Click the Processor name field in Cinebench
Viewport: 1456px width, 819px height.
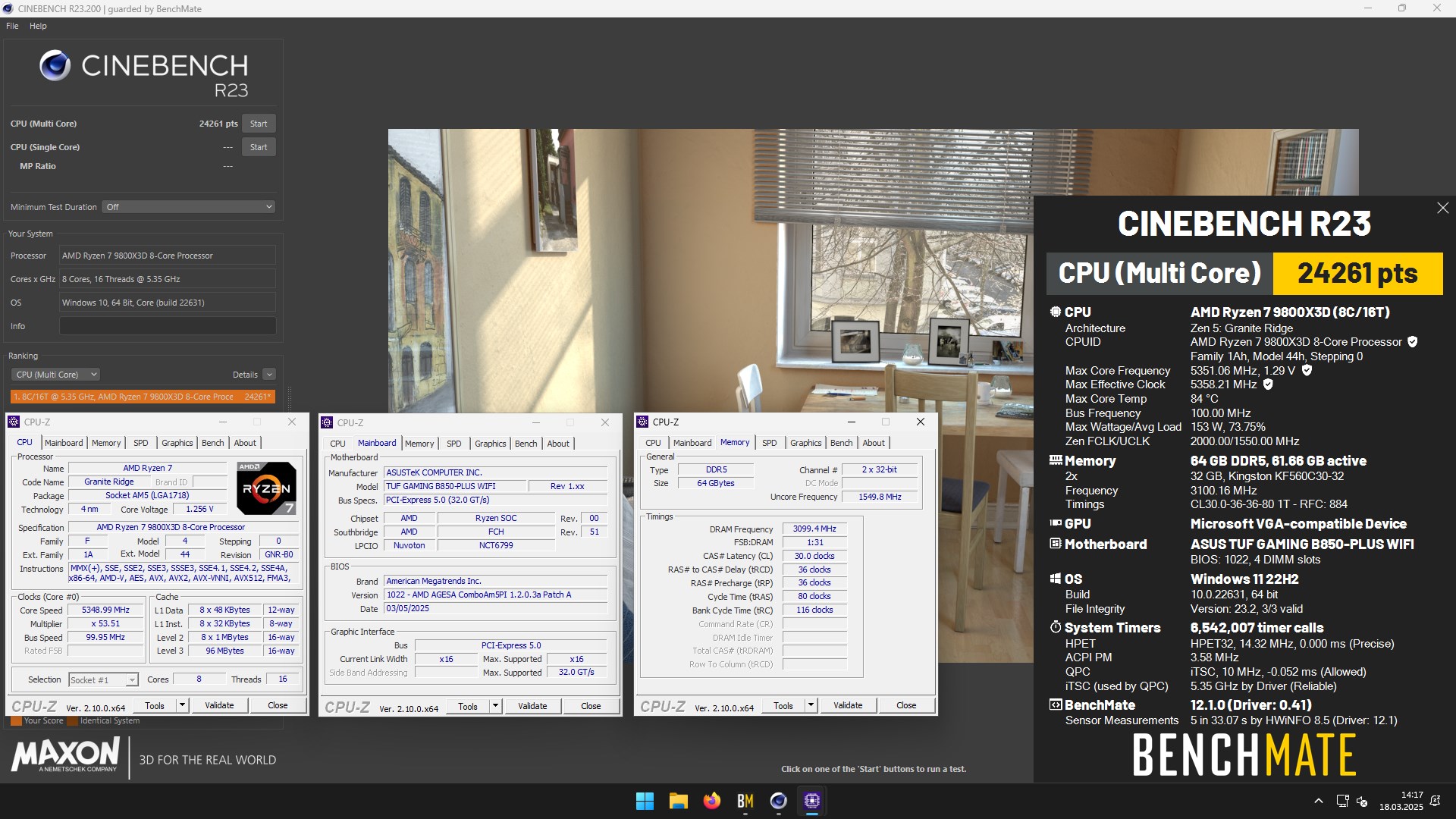click(x=168, y=256)
